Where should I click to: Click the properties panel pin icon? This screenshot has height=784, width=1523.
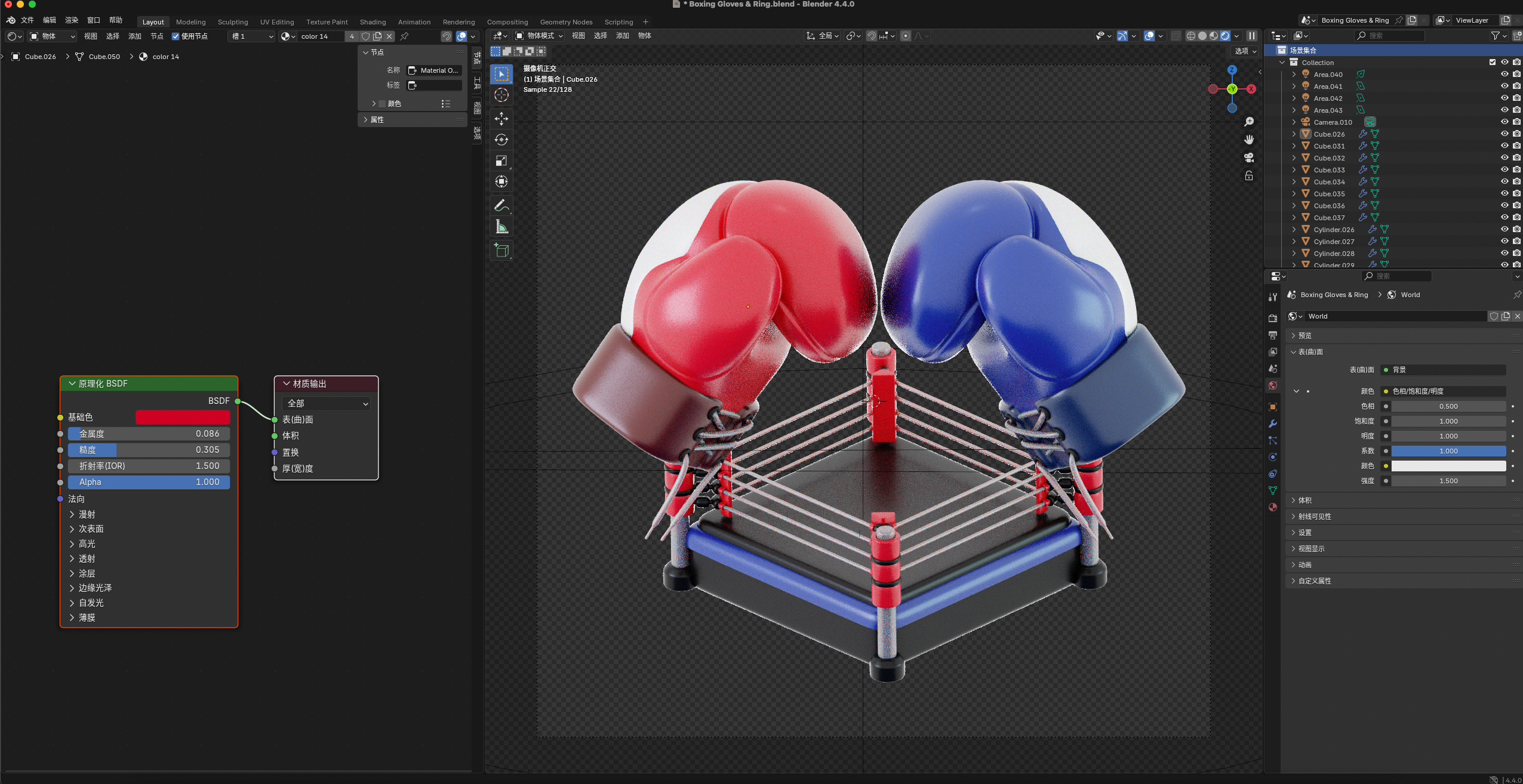[1517, 295]
